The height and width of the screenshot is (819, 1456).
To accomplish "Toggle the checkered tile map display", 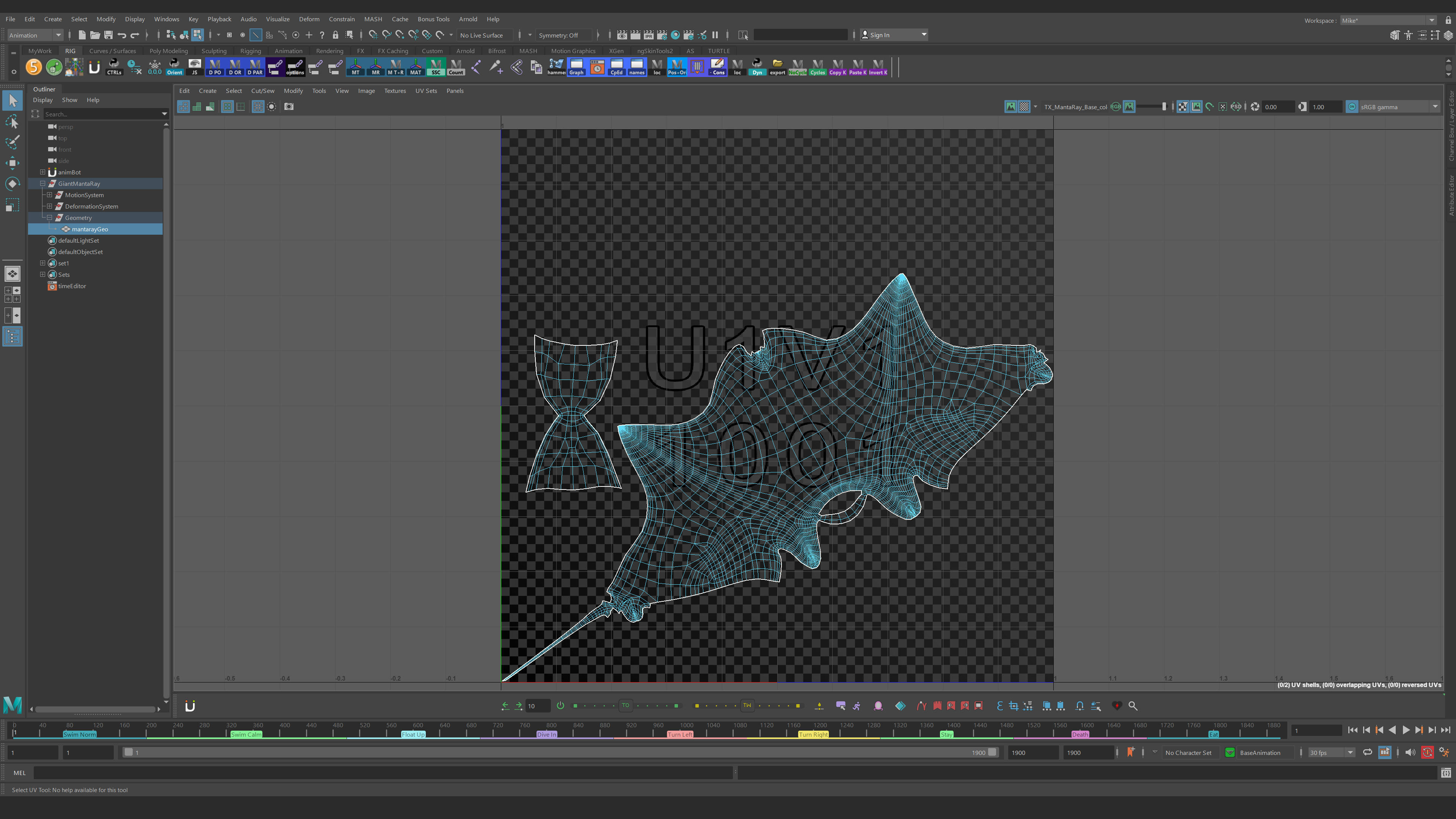I will click(1024, 107).
